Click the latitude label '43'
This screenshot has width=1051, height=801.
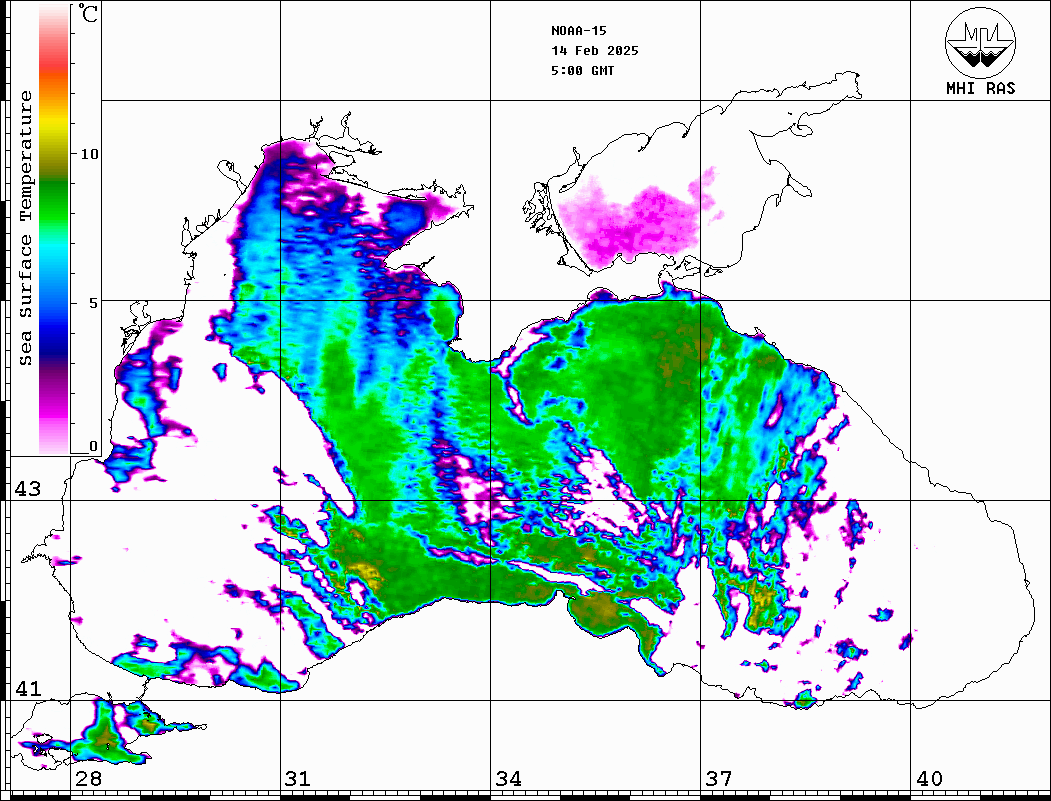28,489
